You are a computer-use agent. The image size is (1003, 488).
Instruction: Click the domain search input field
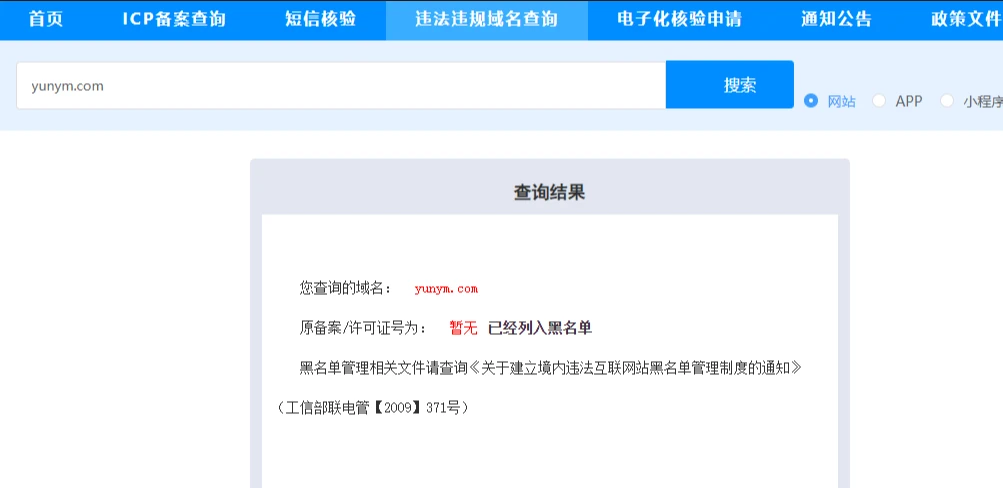(340, 86)
